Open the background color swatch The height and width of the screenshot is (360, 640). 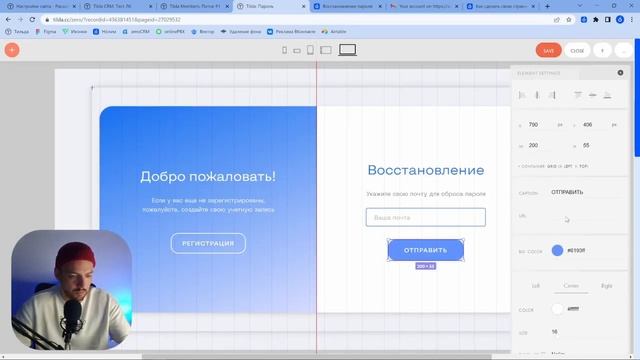click(557, 251)
